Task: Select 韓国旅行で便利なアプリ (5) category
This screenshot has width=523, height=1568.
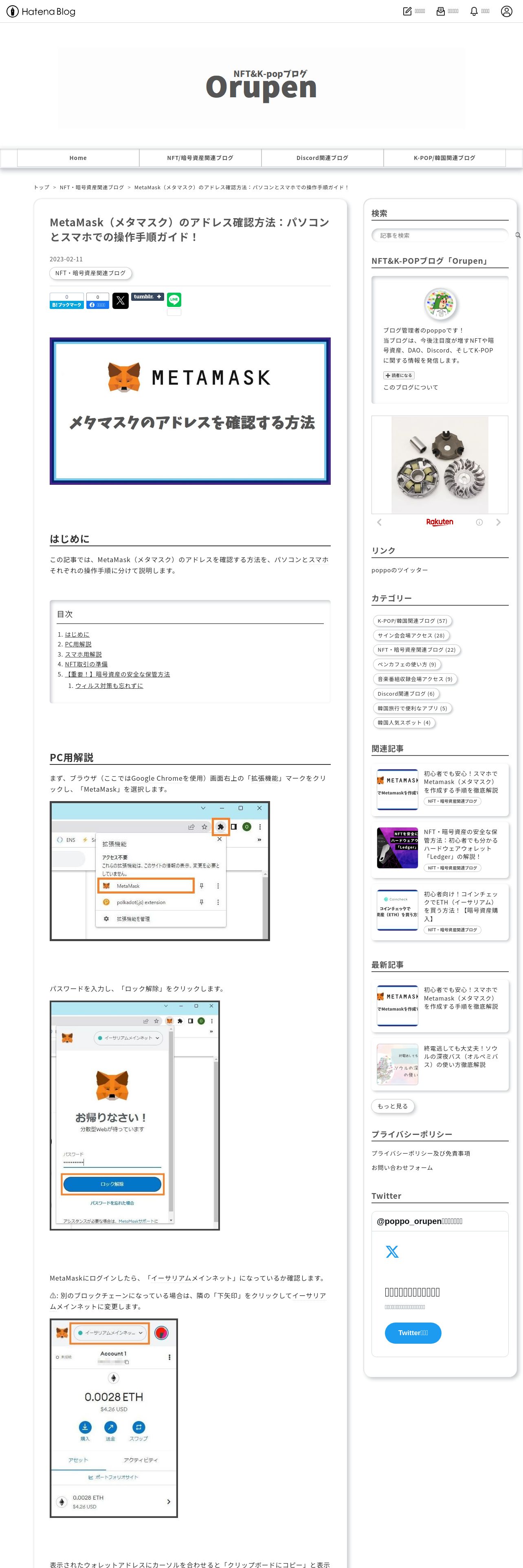Action: coord(412,709)
